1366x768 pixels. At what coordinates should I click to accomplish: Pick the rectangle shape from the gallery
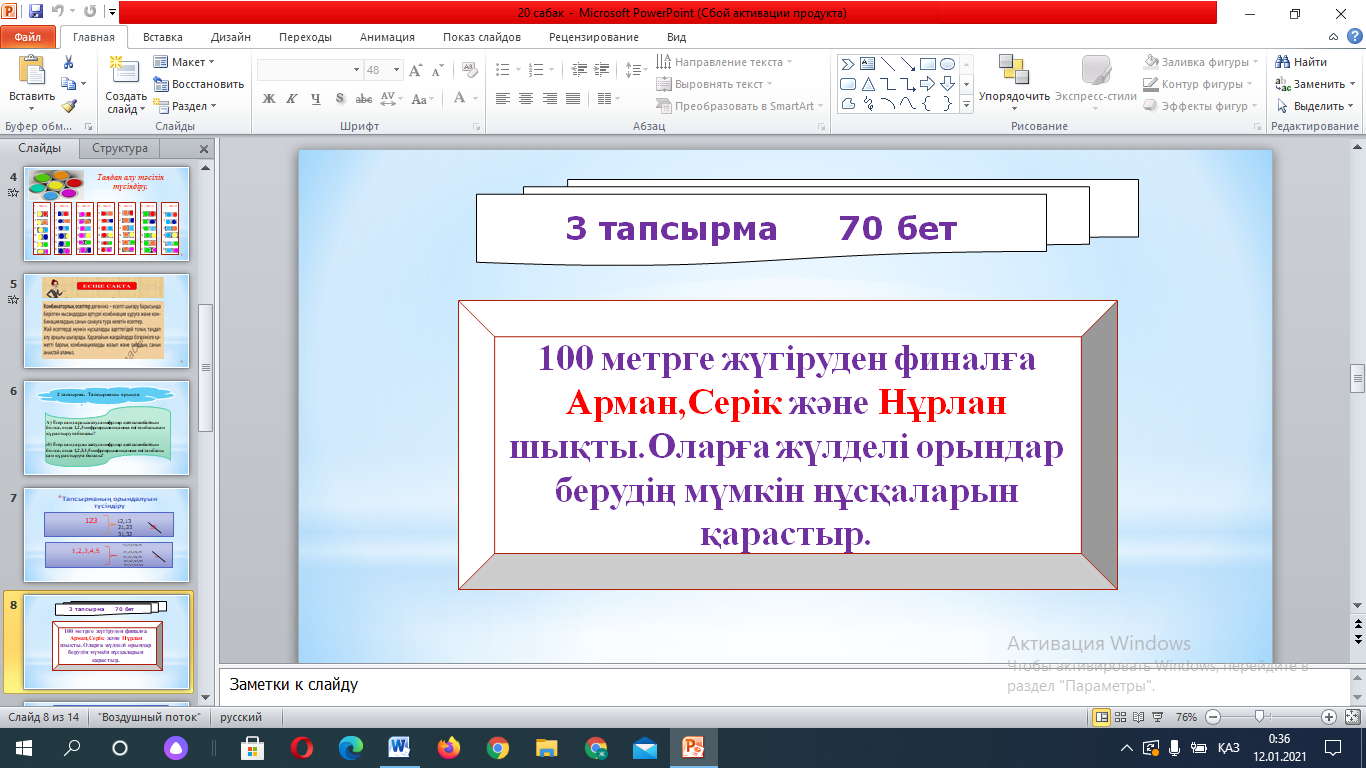tap(927, 64)
